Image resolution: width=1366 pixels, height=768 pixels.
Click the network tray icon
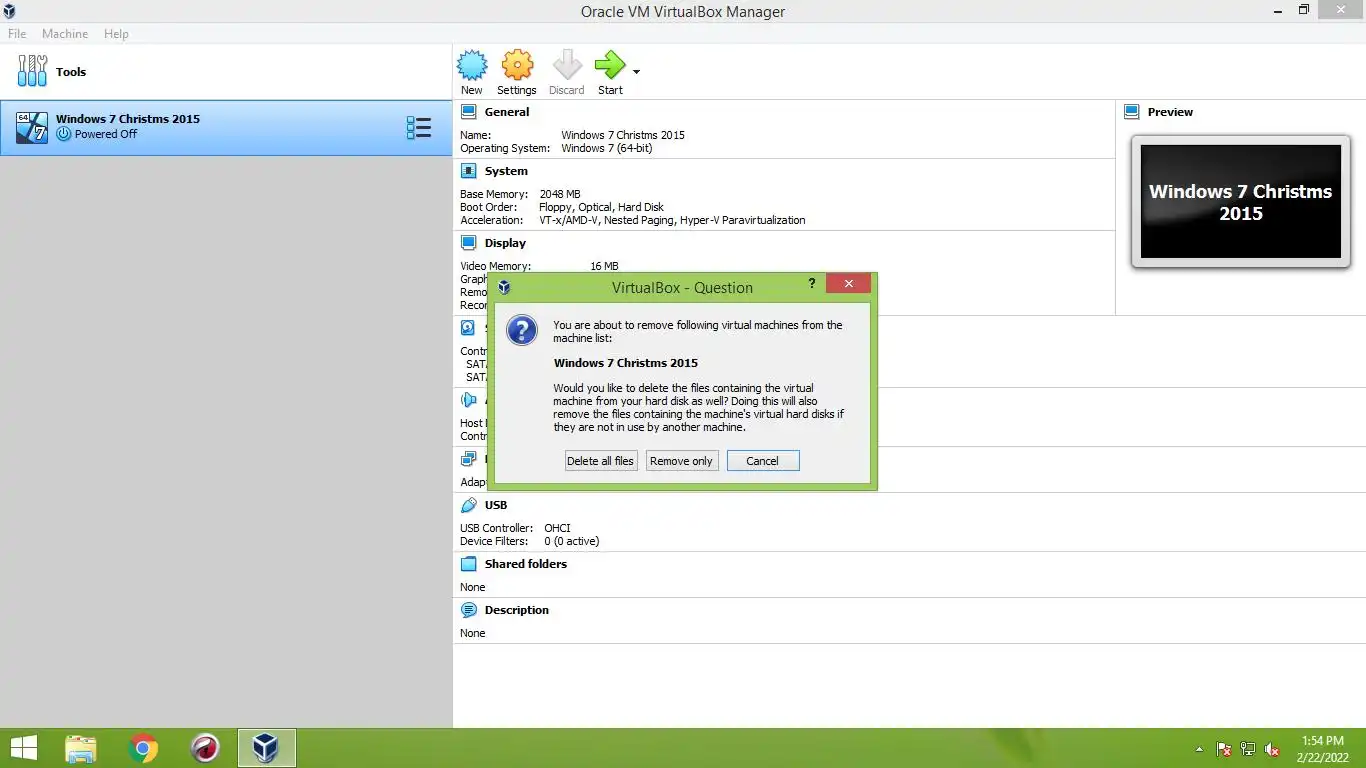point(1248,749)
